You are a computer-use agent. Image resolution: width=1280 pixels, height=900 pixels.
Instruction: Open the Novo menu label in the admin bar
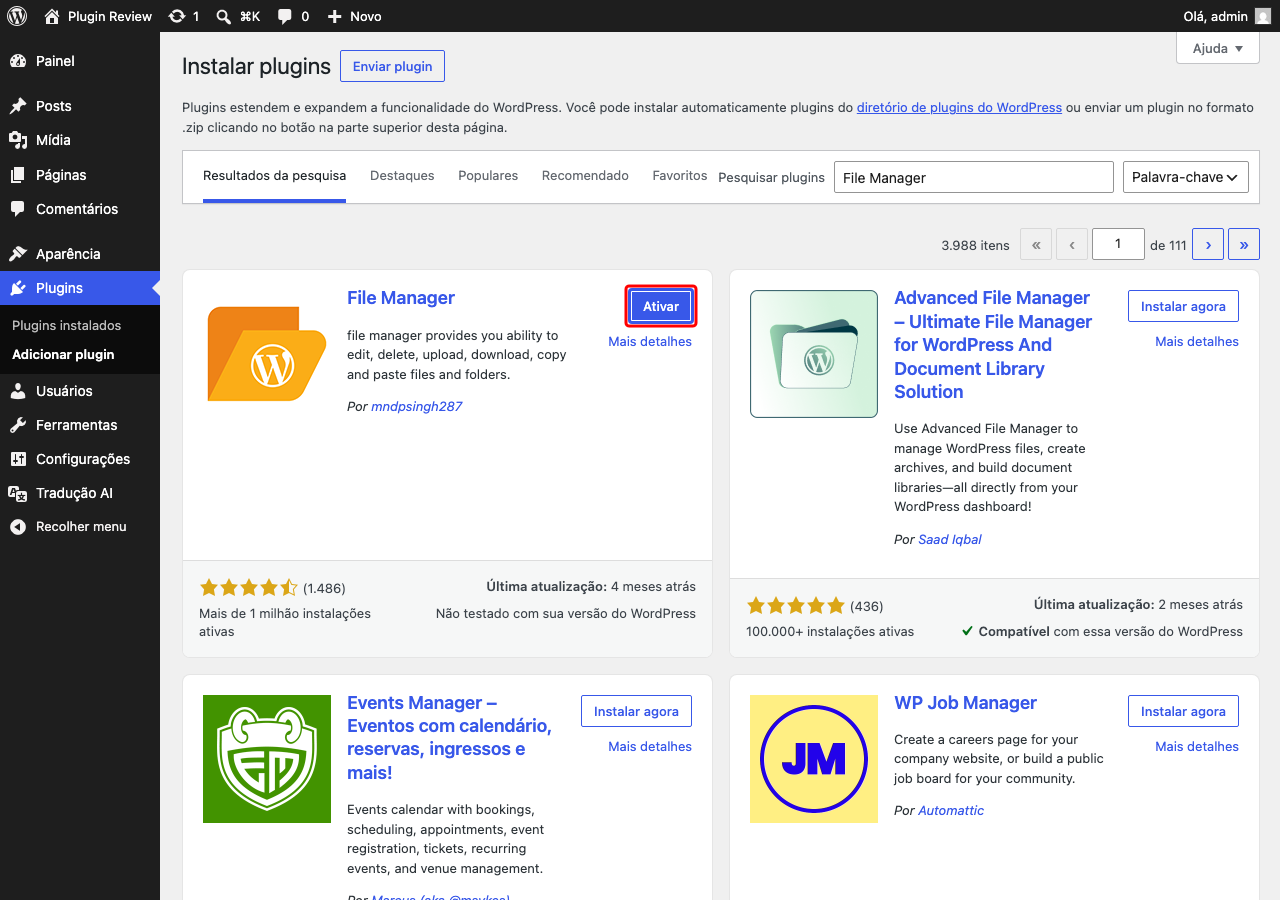[366, 16]
